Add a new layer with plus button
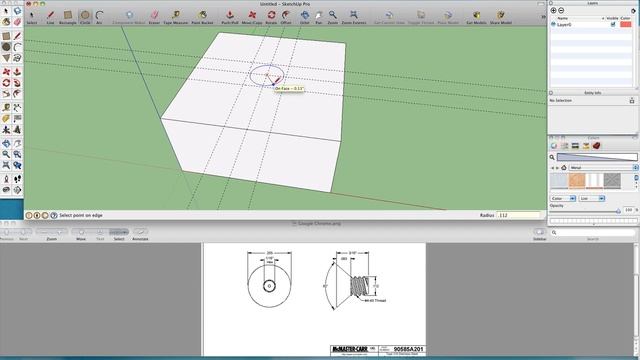This screenshot has width=640, height=360. point(553,11)
